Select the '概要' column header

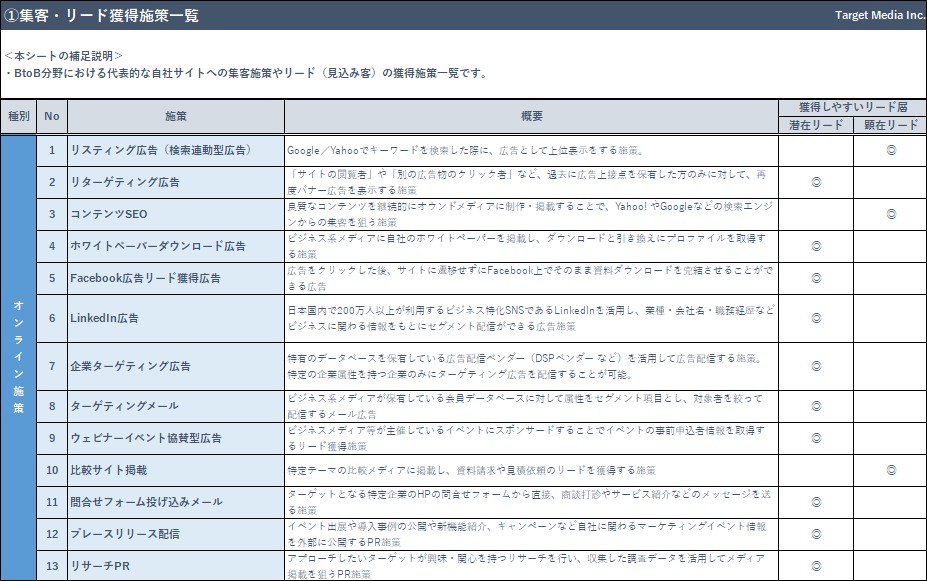point(531,116)
